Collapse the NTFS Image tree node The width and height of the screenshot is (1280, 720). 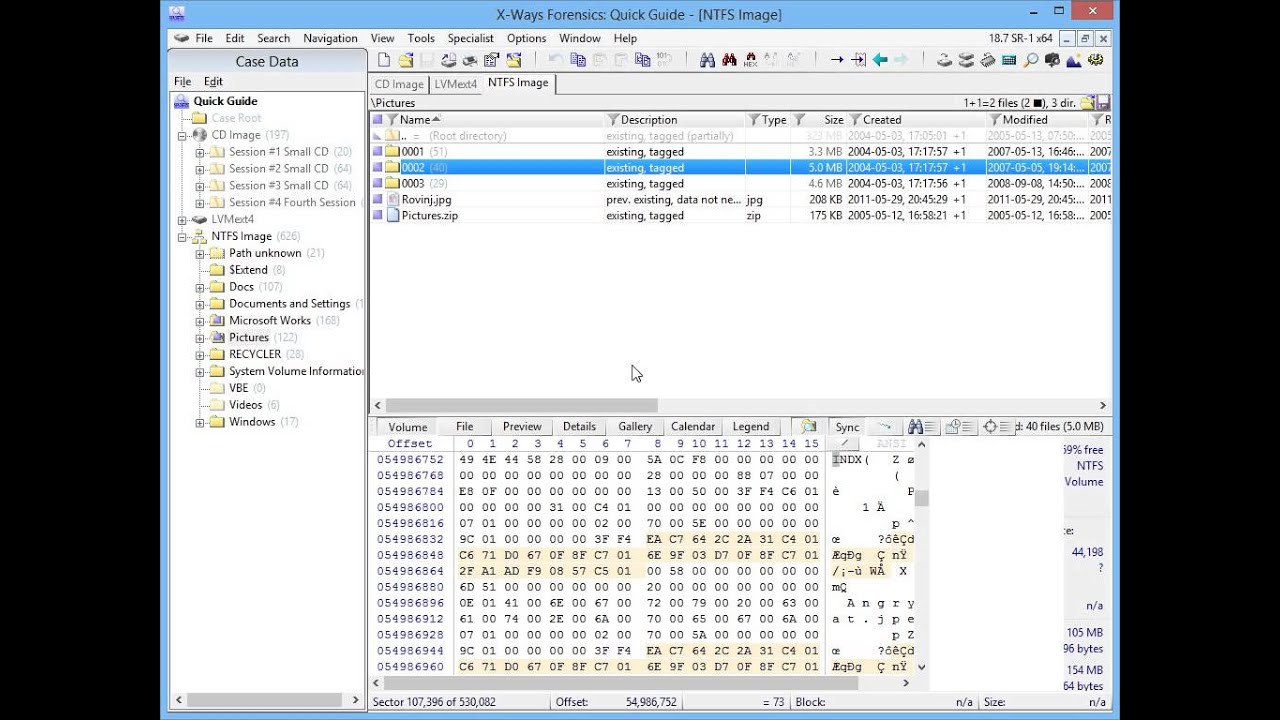[x=183, y=237]
